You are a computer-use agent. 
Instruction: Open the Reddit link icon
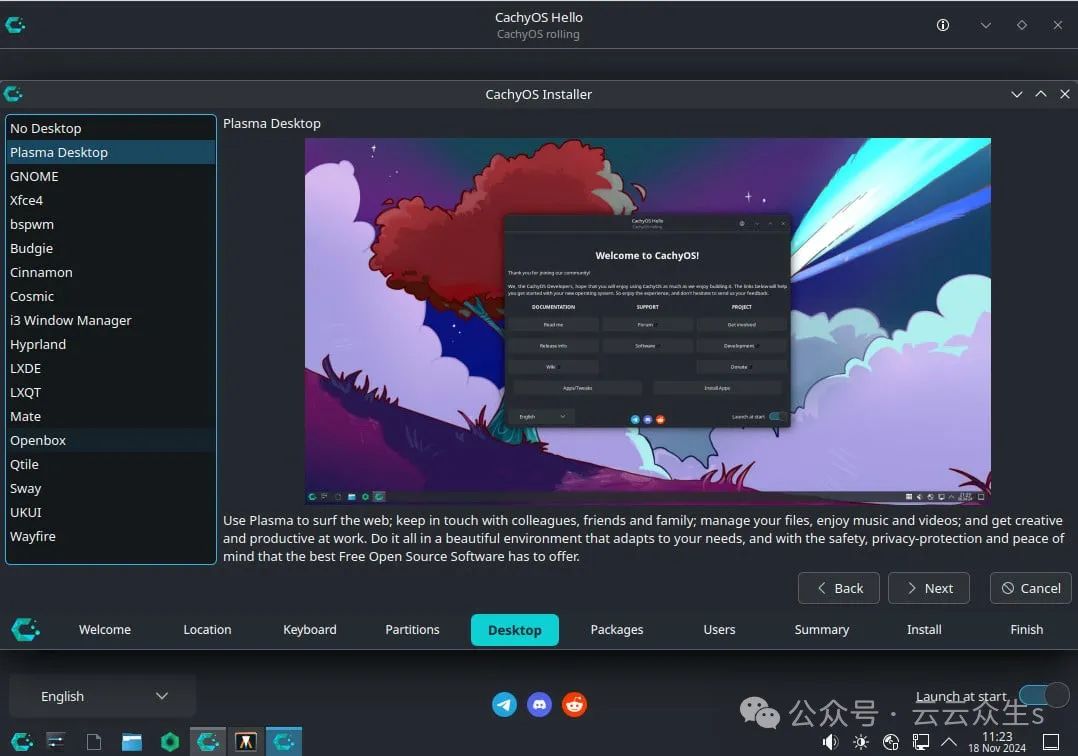click(x=575, y=704)
